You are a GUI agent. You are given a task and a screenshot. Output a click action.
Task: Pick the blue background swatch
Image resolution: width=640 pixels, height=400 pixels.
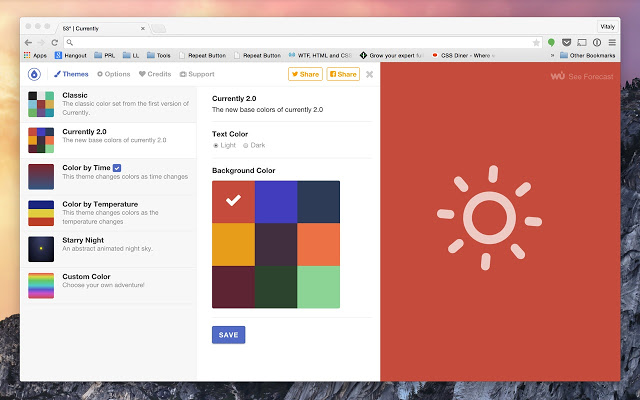276,202
